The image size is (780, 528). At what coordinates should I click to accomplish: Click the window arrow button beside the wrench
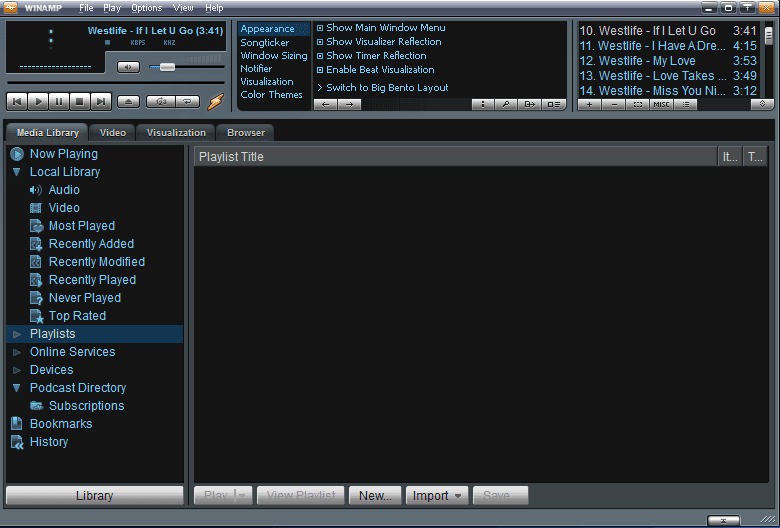(529, 105)
